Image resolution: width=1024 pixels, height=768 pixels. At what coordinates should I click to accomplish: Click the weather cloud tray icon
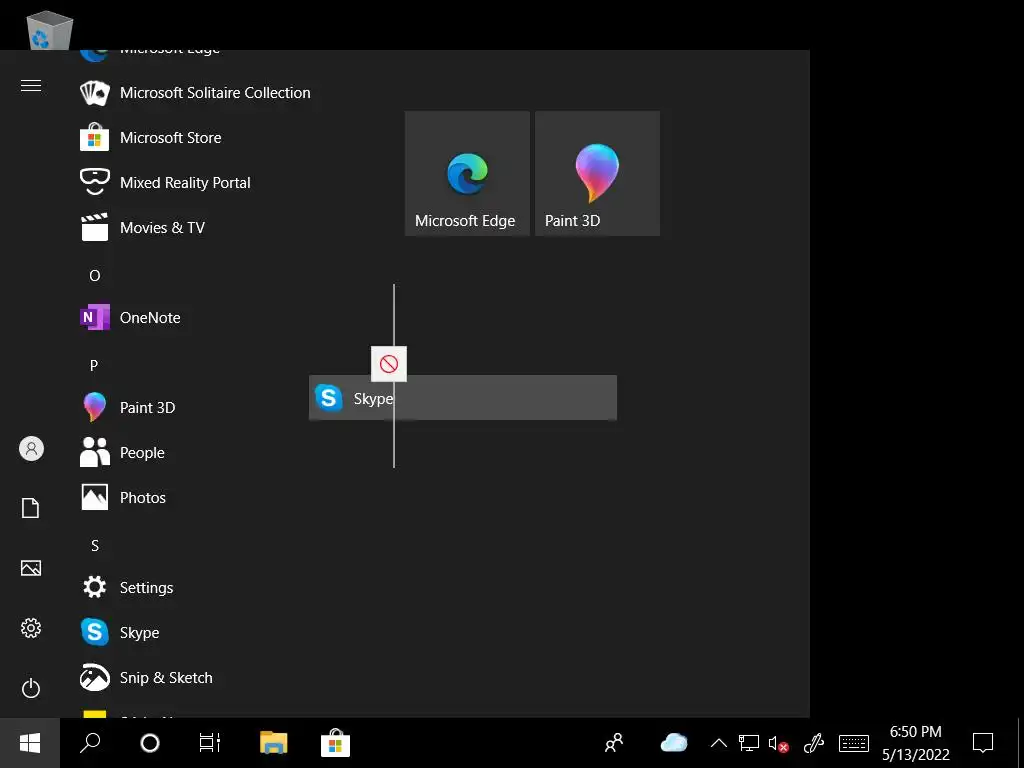674,743
